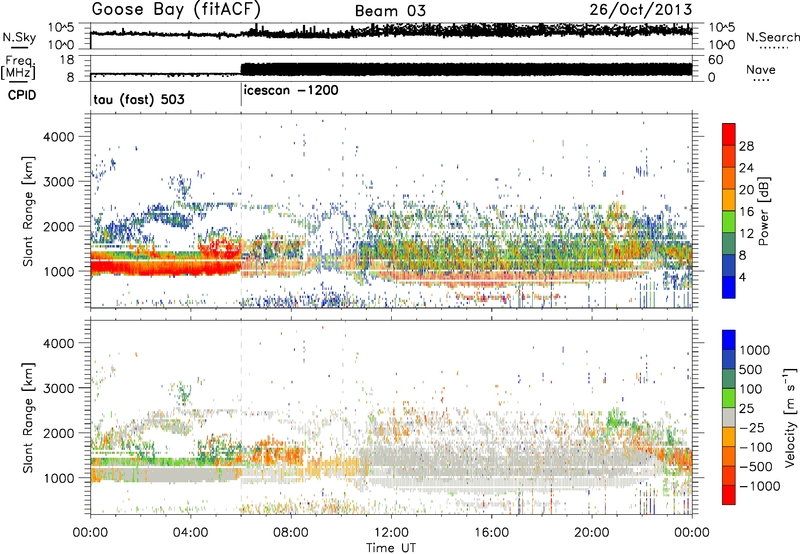Select the 'icescan -1200' annotation

291,91
